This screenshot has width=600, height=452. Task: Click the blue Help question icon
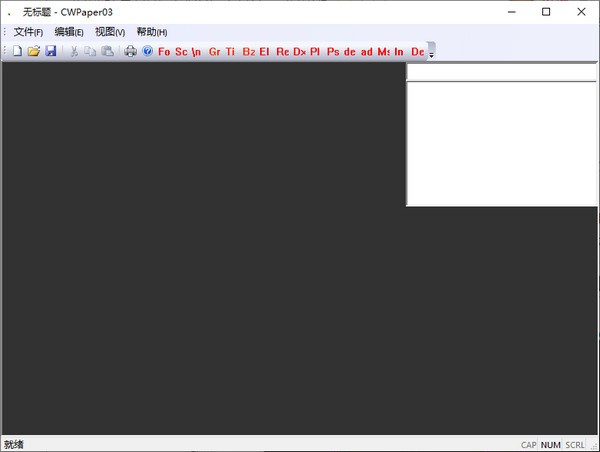pos(147,51)
